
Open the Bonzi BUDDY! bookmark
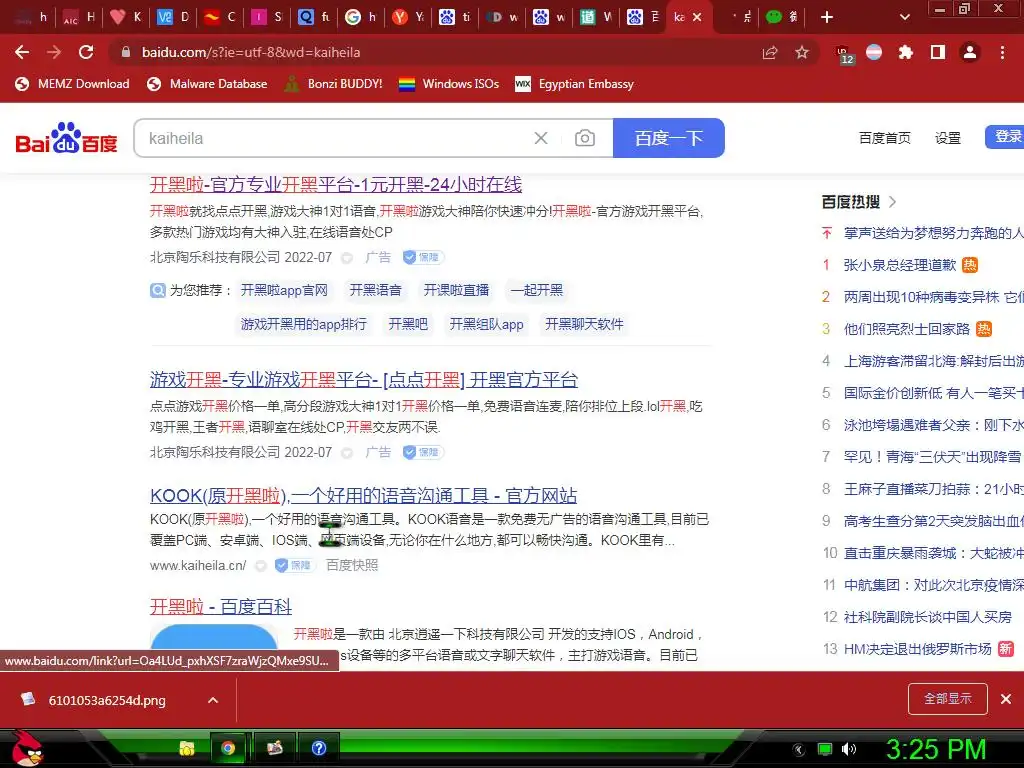pos(334,84)
